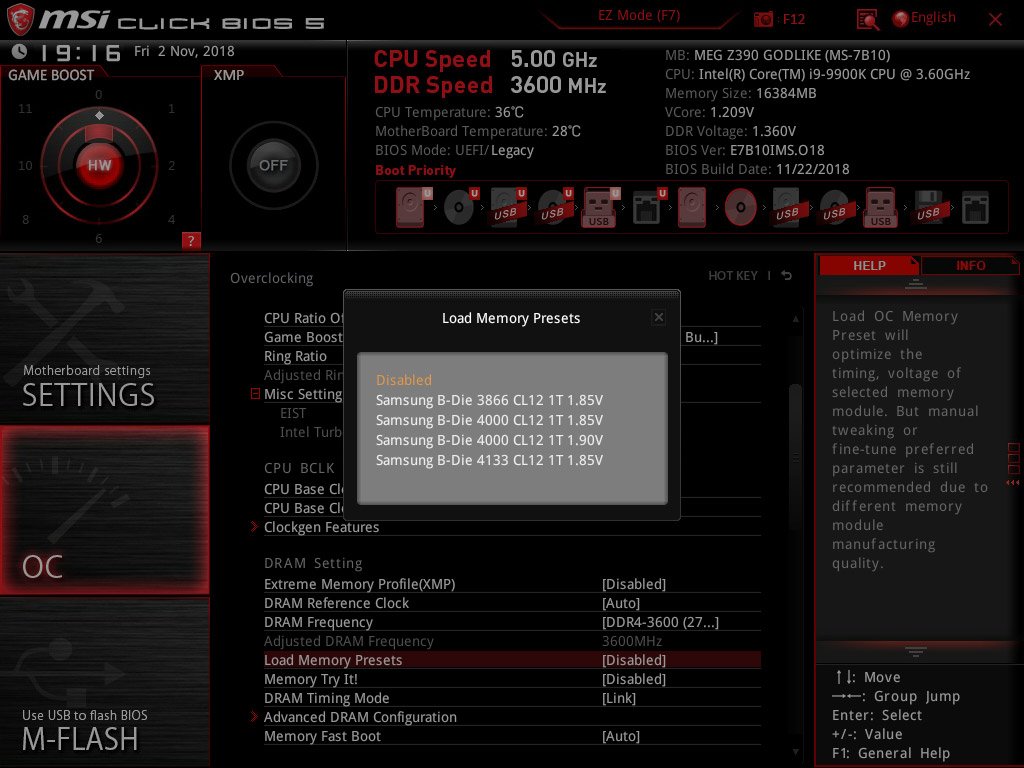Viewport: 1024px width, 768px height.
Task: Select the last legacy network boot icon
Action: point(975,207)
